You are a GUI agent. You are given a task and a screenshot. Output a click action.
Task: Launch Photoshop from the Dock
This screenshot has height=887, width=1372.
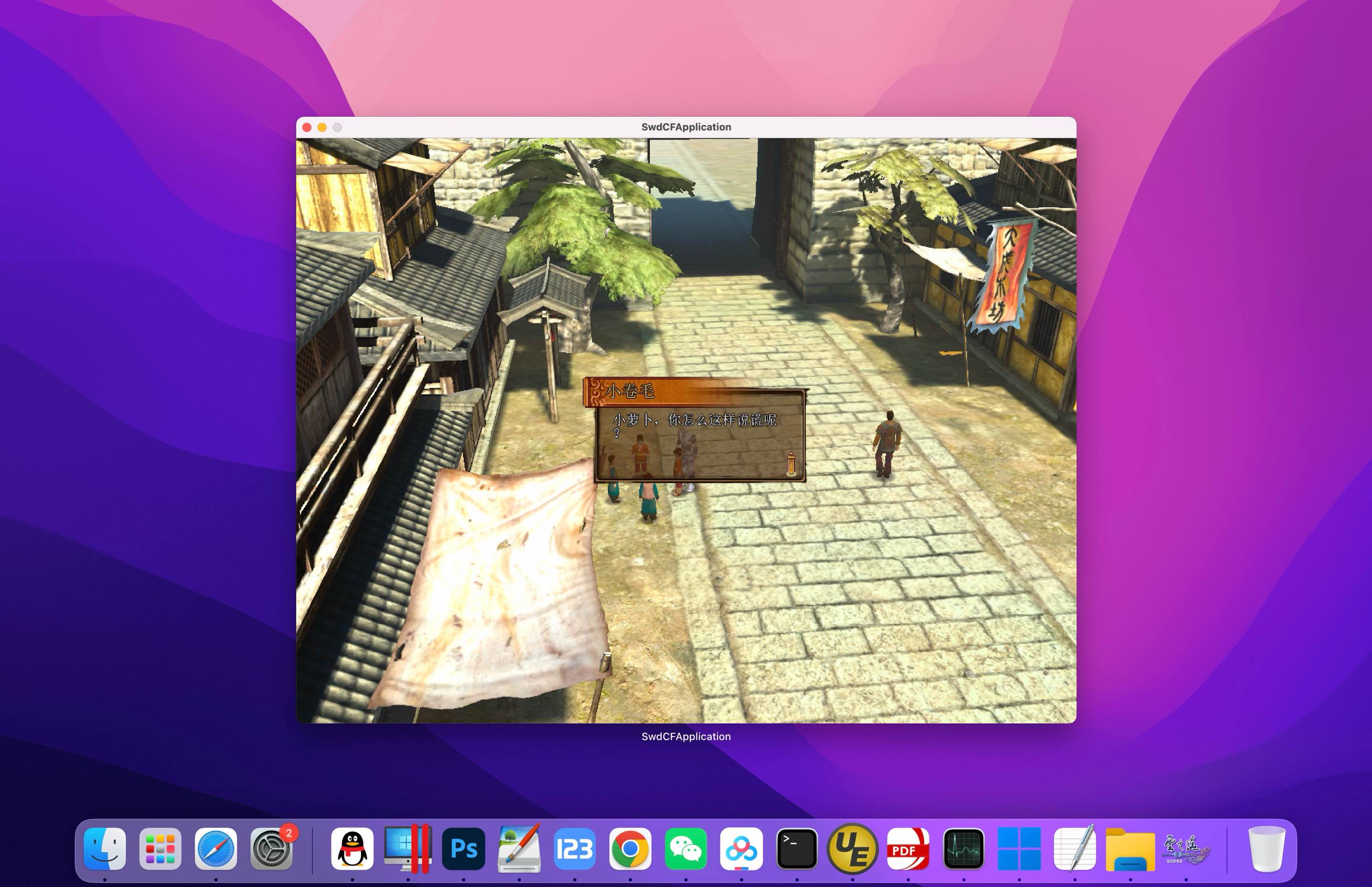coord(464,848)
